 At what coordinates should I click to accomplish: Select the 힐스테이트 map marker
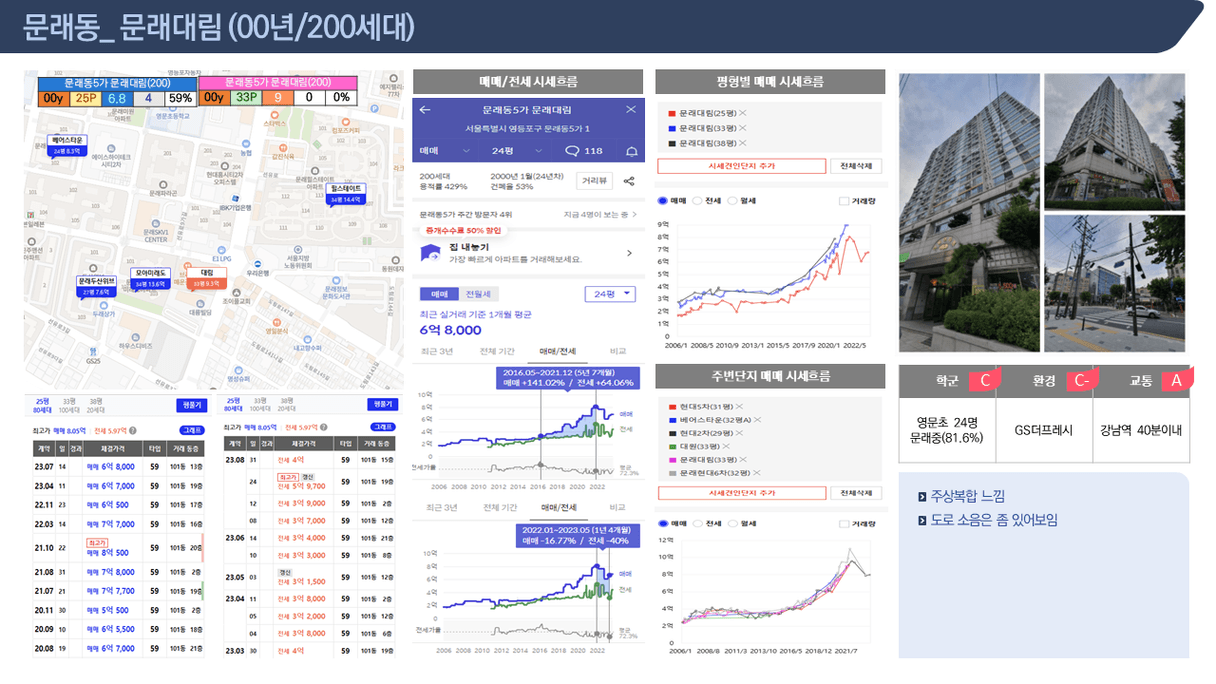coord(345,193)
